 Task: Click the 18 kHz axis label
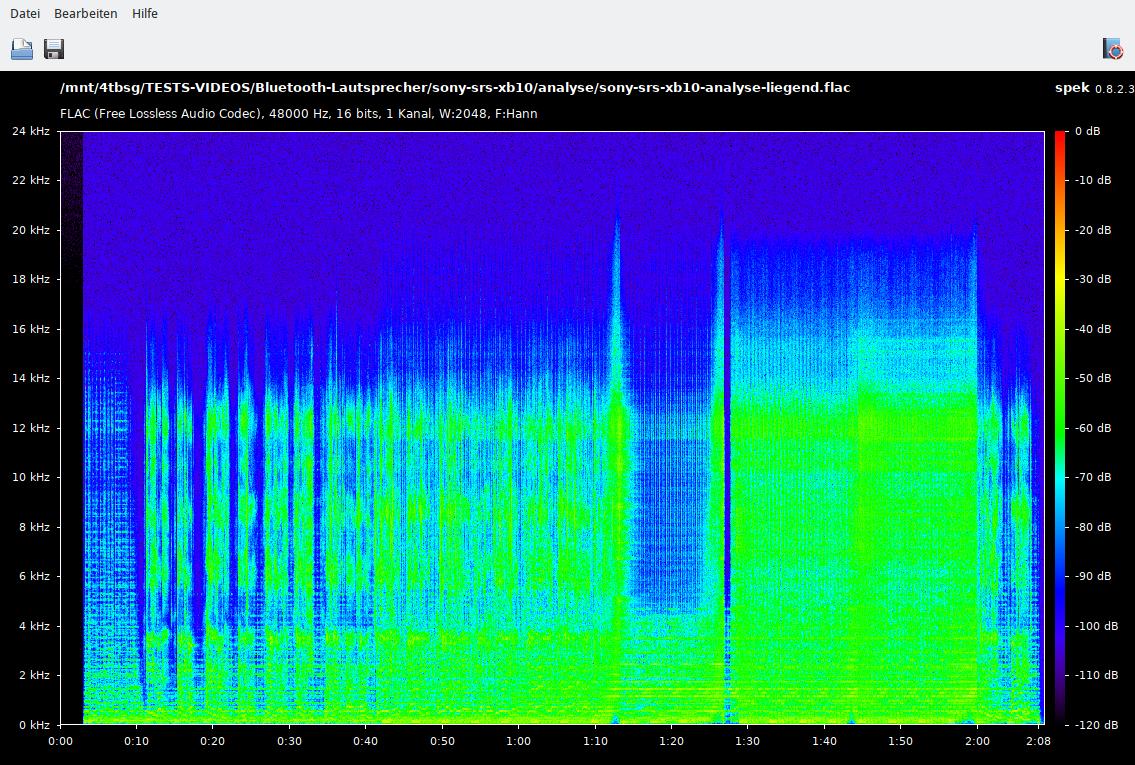click(x=30, y=279)
